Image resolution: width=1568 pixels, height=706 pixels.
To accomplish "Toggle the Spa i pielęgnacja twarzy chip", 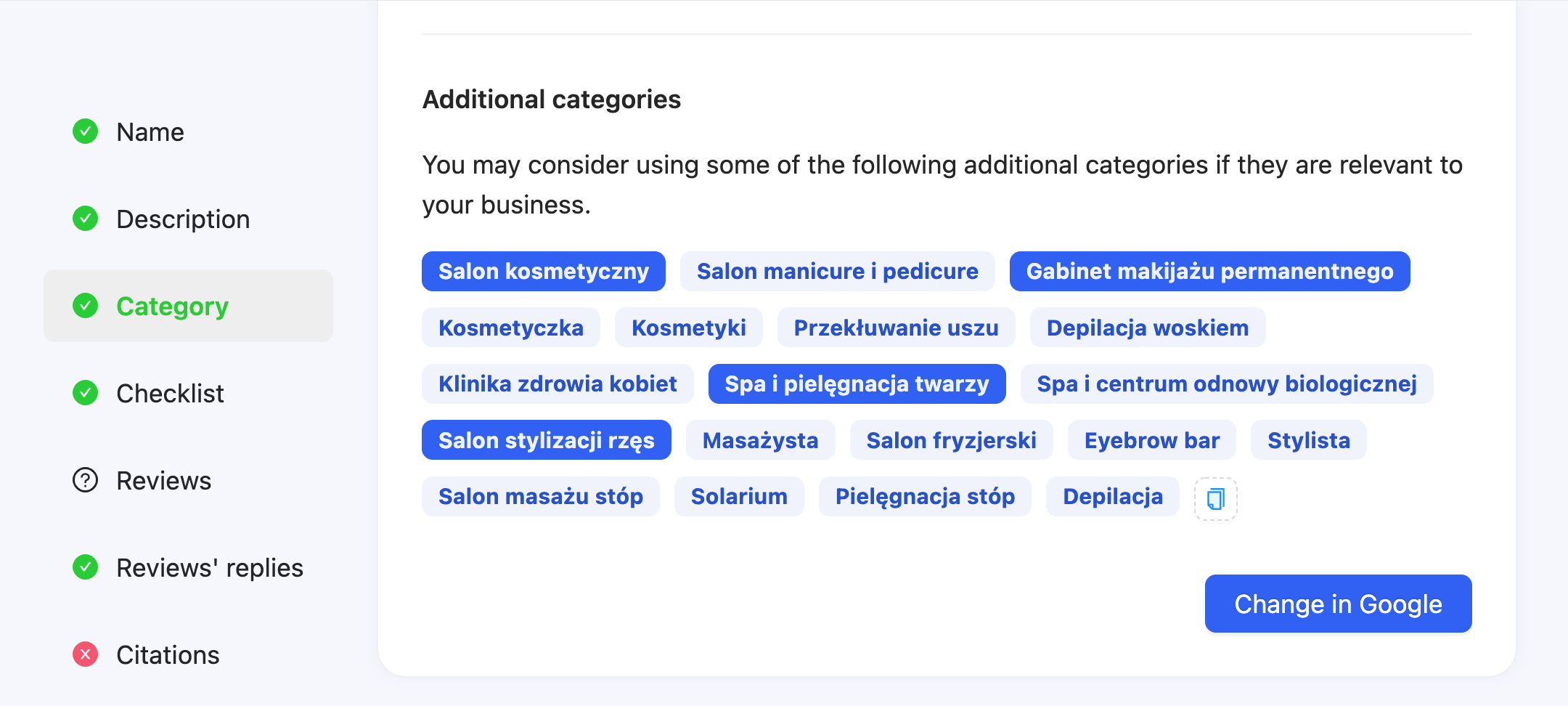I will [x=857, y=384].
